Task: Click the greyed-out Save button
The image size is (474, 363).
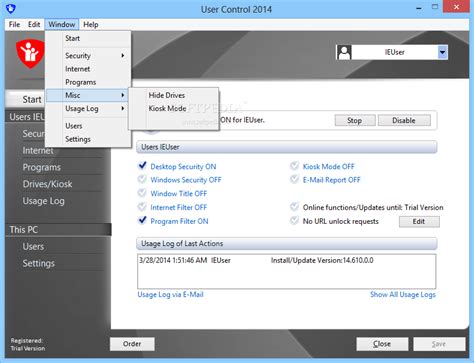Action: pos(439,344)
